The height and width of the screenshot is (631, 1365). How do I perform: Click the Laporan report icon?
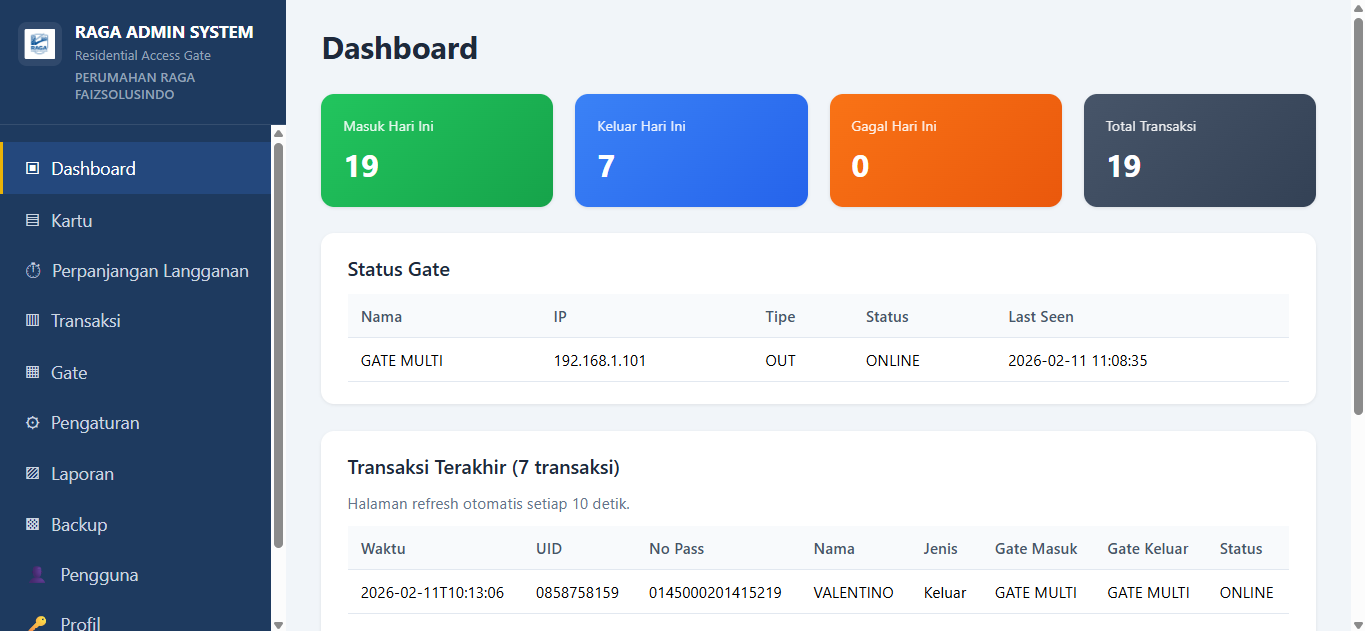[x=32, y=474]
